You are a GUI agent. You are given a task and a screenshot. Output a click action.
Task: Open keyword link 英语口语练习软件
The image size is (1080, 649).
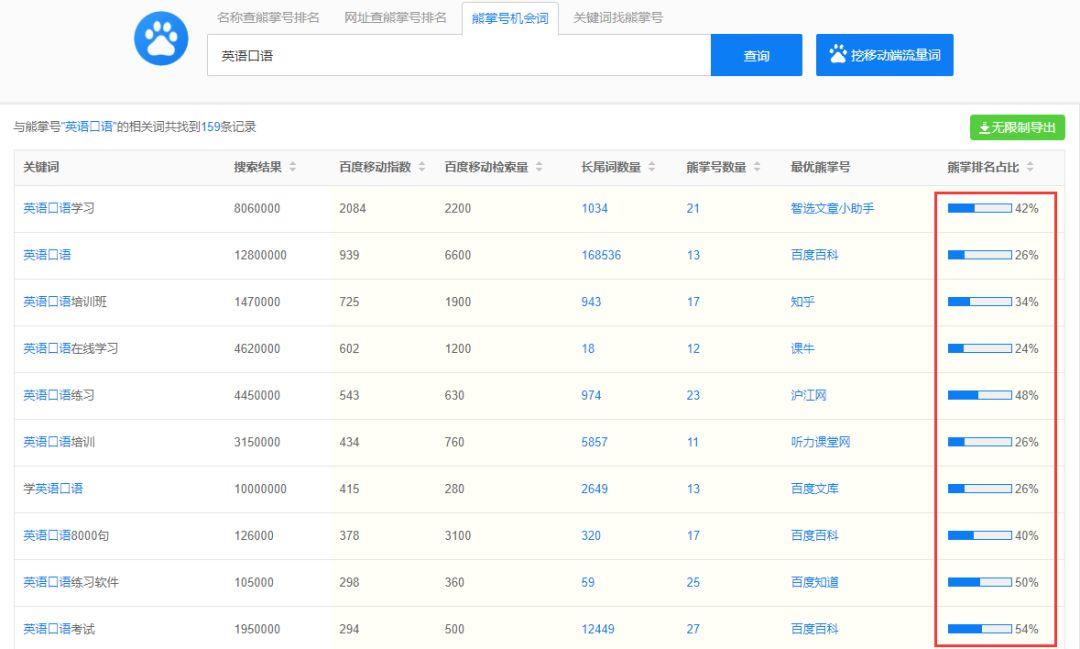click(x=70, y=582)
